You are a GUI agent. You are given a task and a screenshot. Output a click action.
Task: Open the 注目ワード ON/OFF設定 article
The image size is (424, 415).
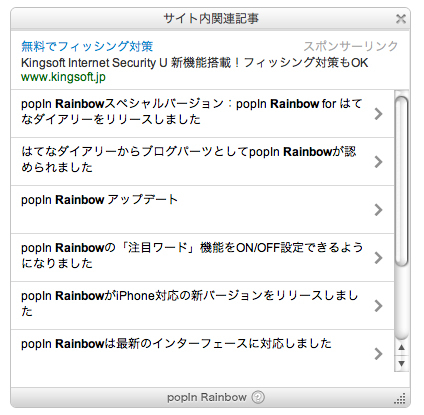[202, 257]
